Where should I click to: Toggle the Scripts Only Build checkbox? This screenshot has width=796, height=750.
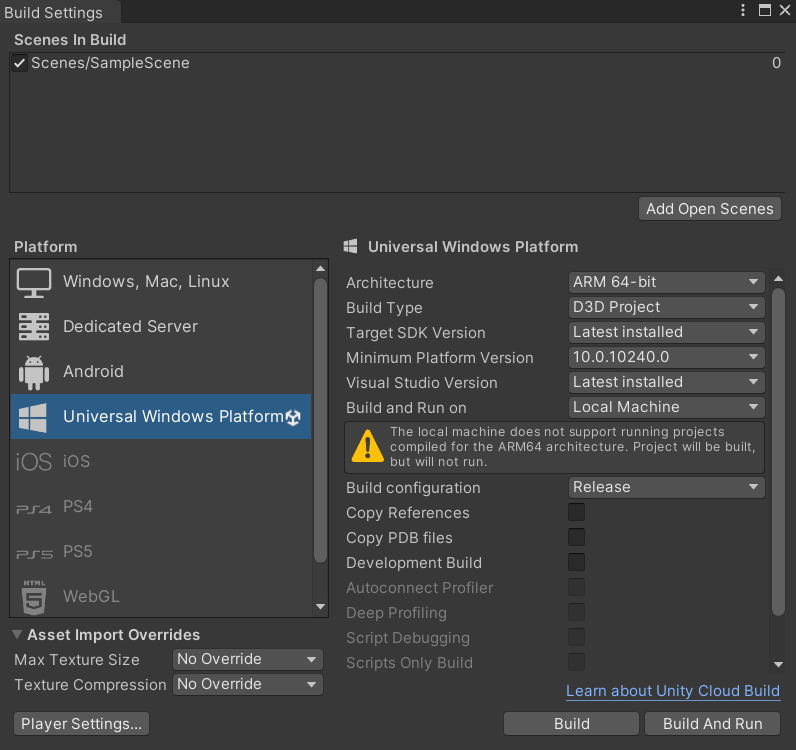[x=576, y=662]
